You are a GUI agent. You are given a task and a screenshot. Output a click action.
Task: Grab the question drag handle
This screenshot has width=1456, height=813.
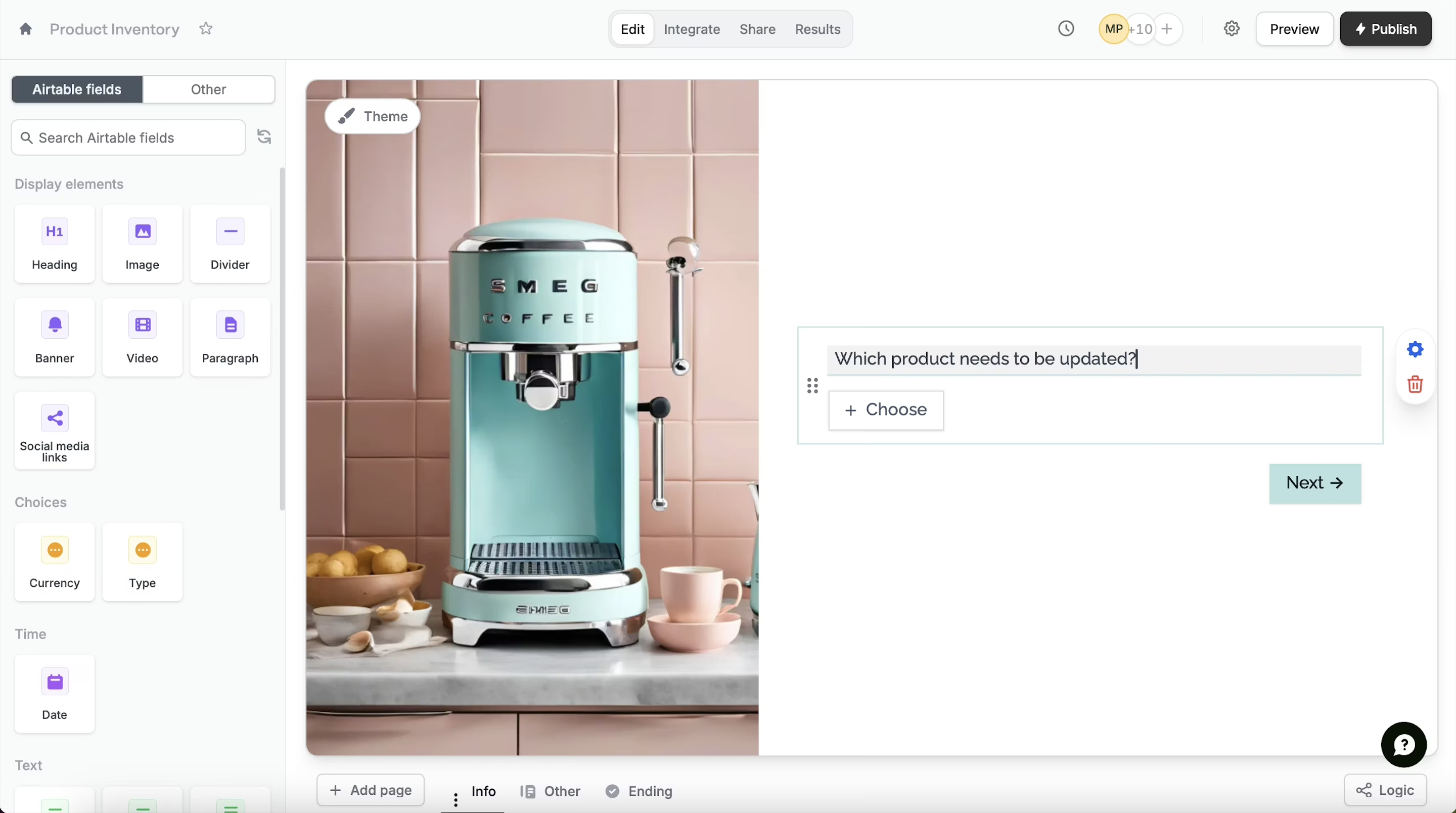point(812,386)
